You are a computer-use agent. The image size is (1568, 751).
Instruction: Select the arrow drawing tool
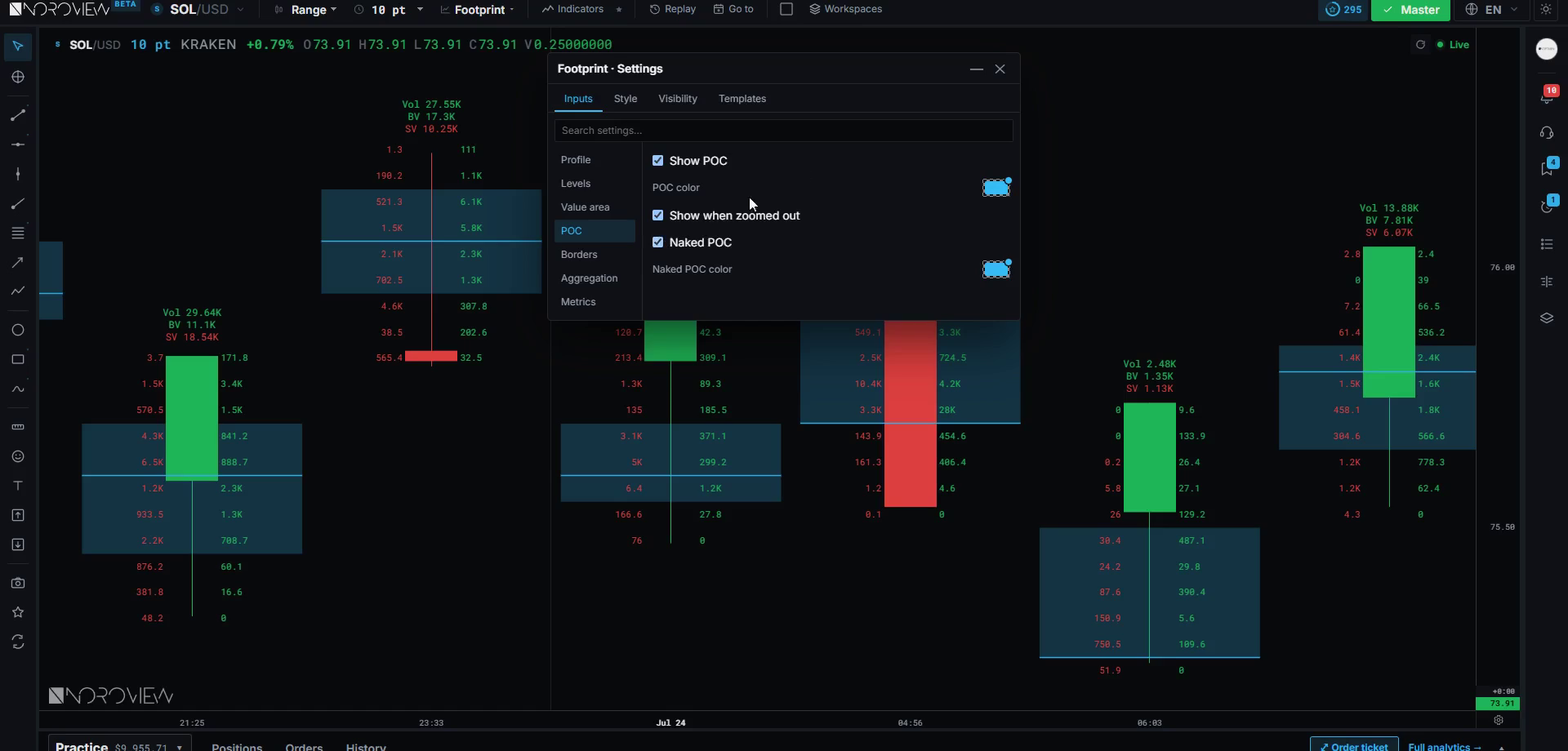[x=17, y=262]
